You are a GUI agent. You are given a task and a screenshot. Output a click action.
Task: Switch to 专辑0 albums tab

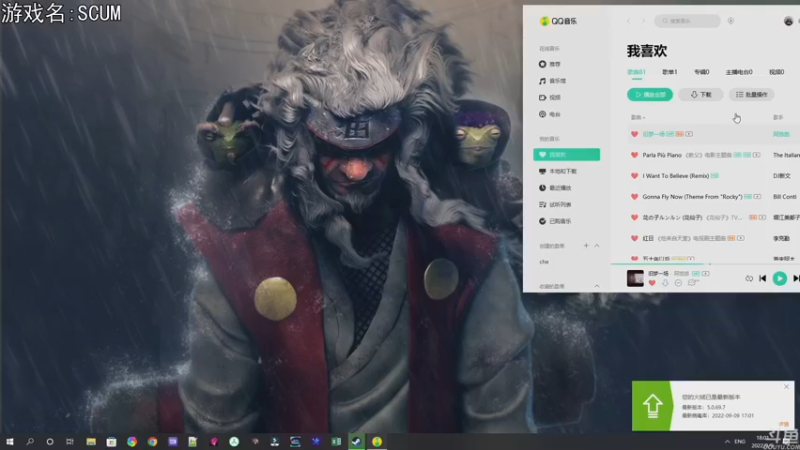702,72
